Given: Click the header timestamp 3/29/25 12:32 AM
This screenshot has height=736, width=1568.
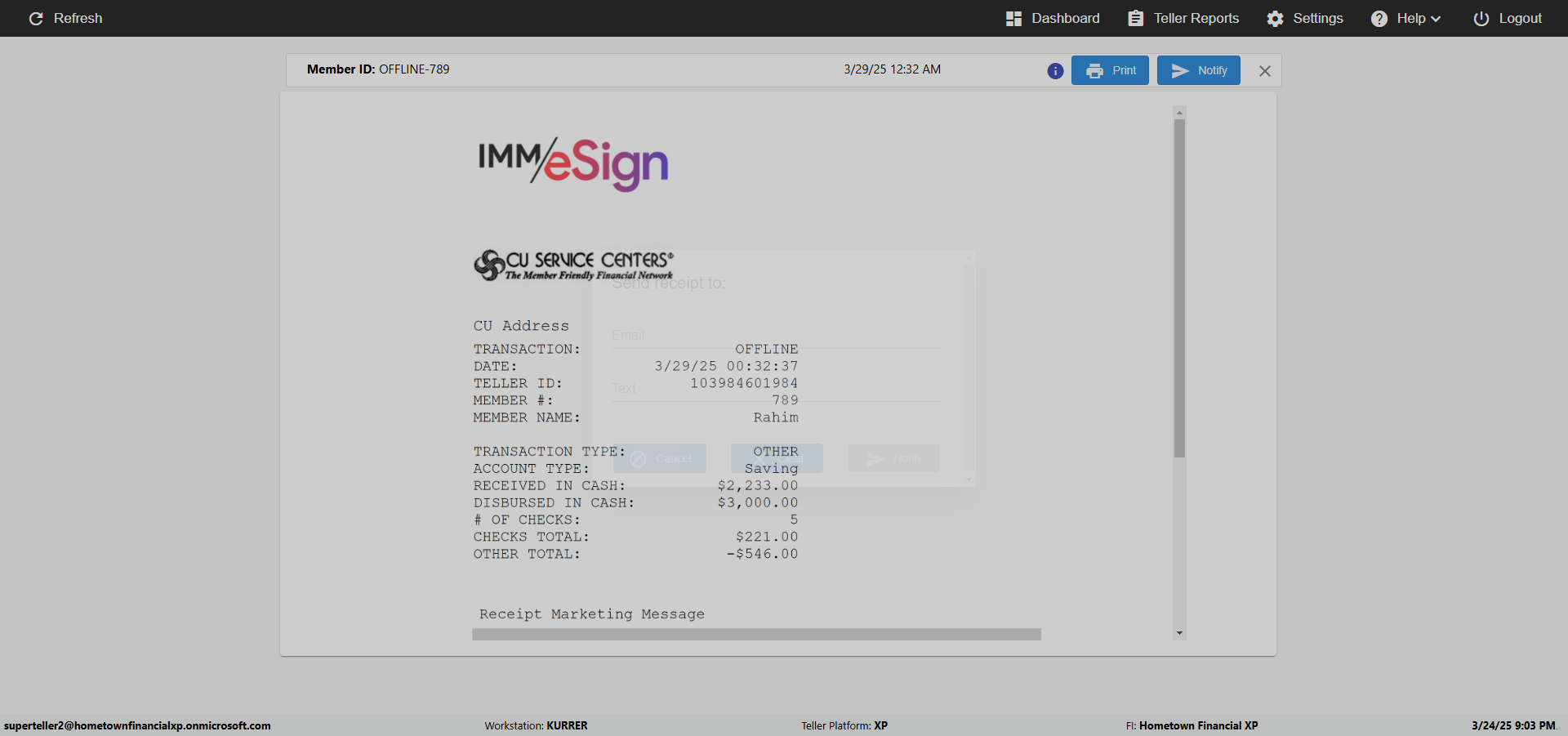Looking at the screenshot, I should pos(892,69).
